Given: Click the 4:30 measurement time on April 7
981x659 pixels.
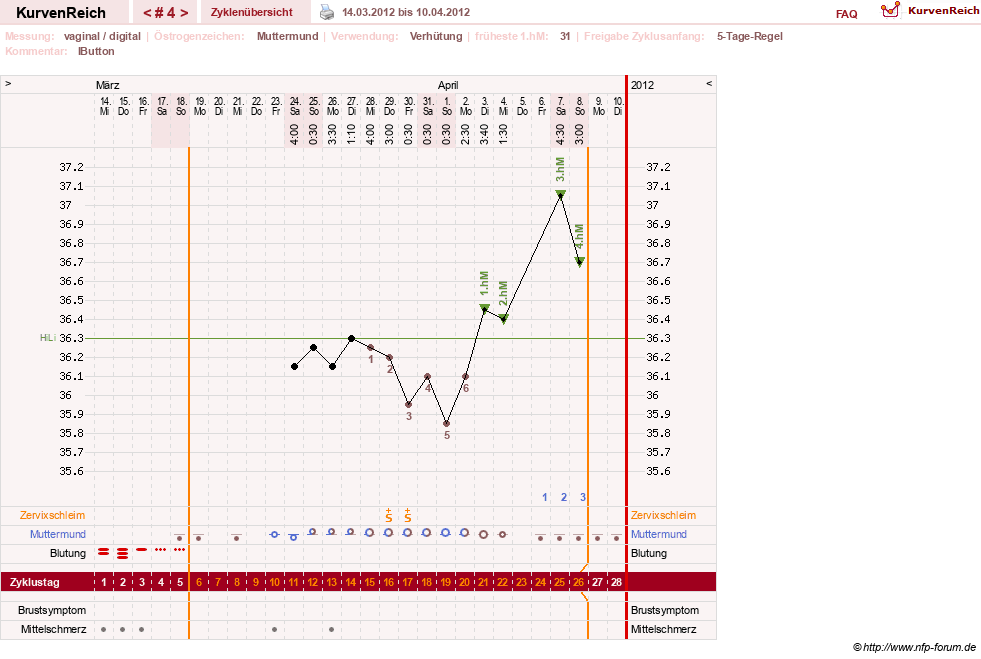Looking at the screenshot, I should pos(561,134).
